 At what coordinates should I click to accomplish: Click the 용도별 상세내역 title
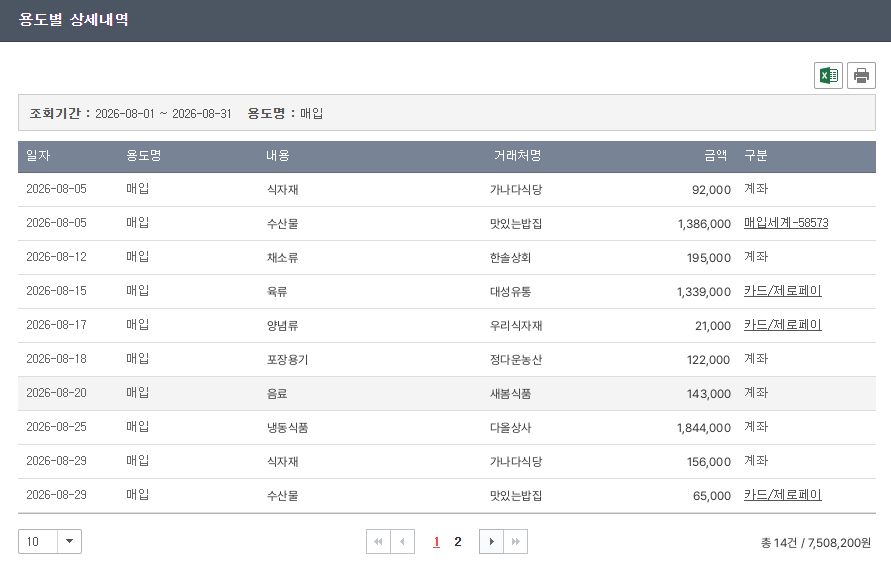click(73, 19)
